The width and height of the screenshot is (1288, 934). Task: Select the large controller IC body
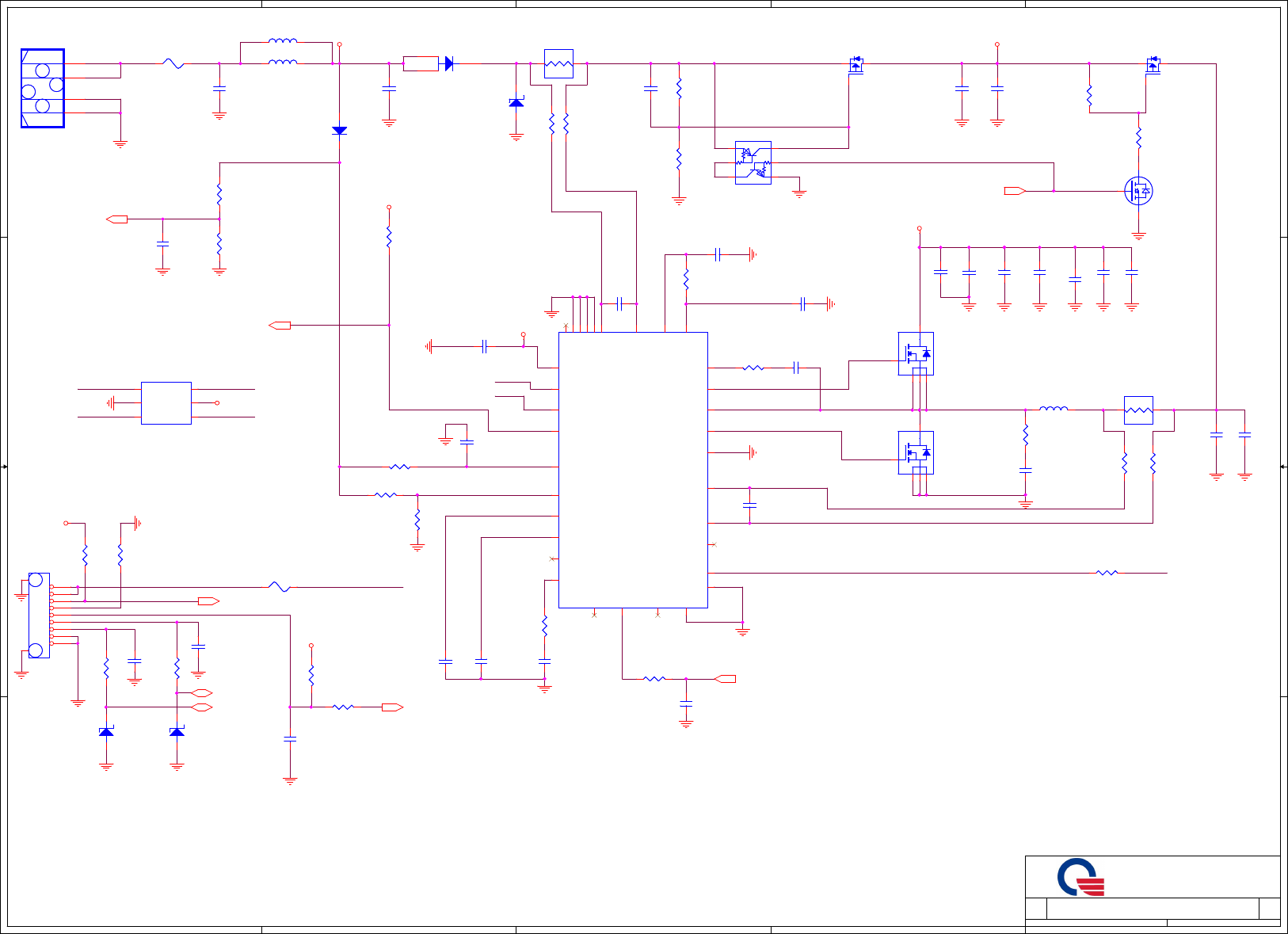tap(633, 470)
